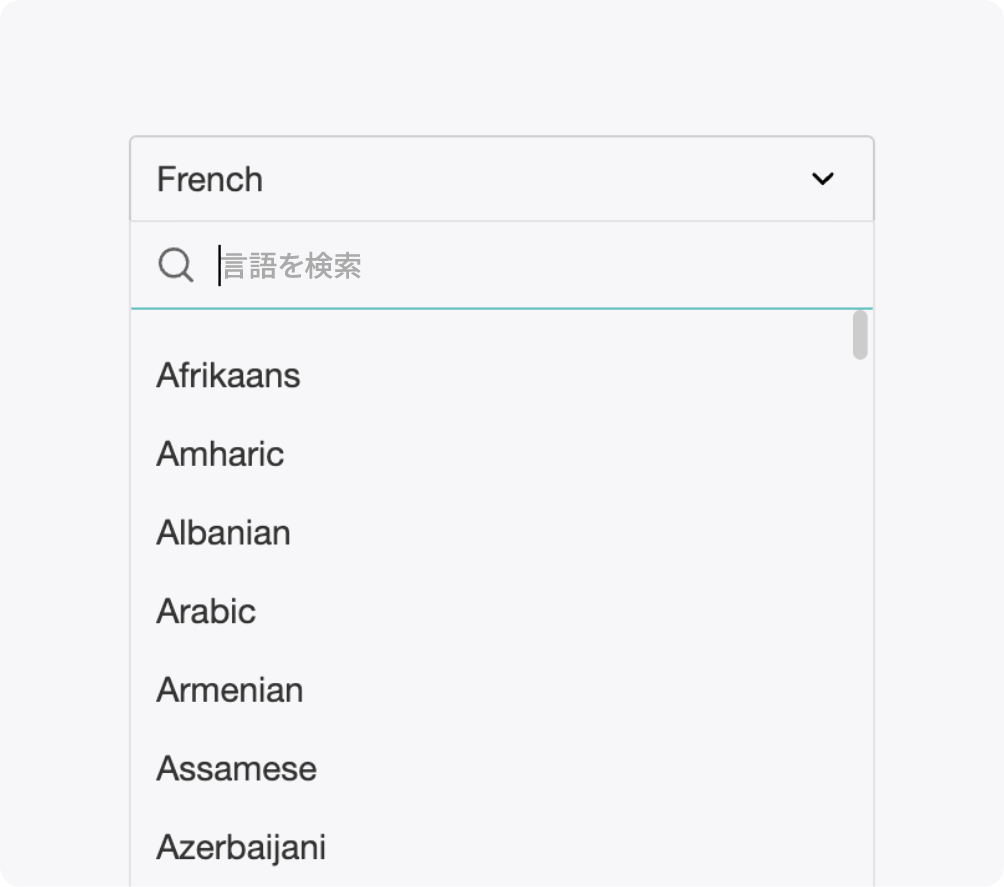Switch language to the first option, Afrikaans

228,376
